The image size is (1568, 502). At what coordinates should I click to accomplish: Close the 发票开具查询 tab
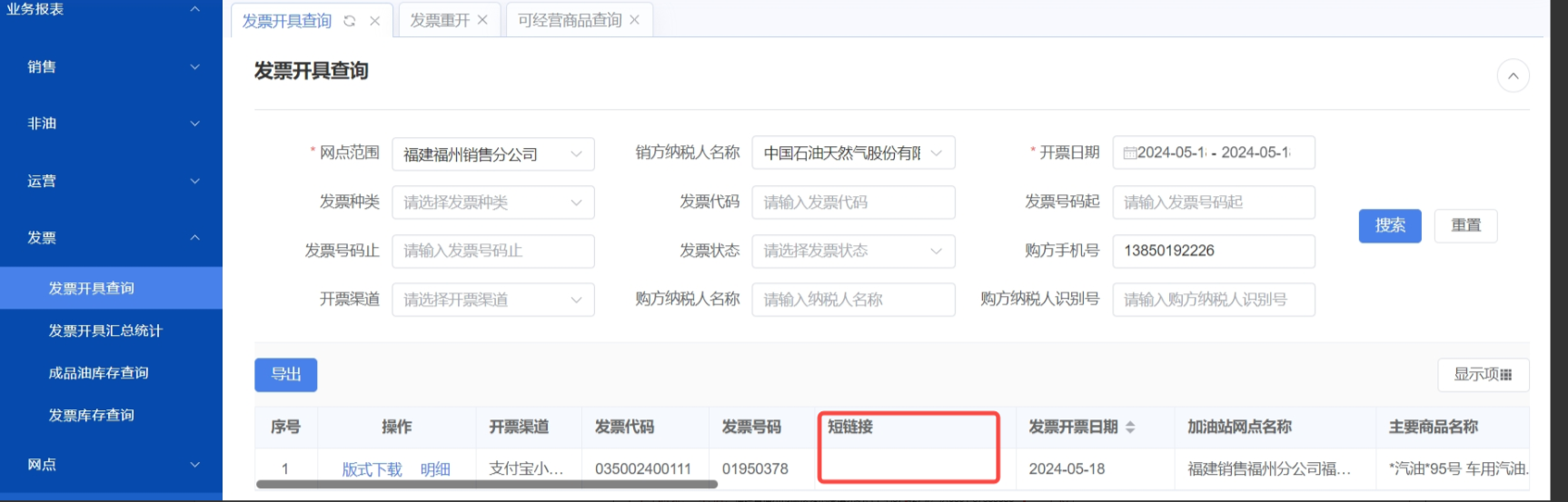coord(374,21)
